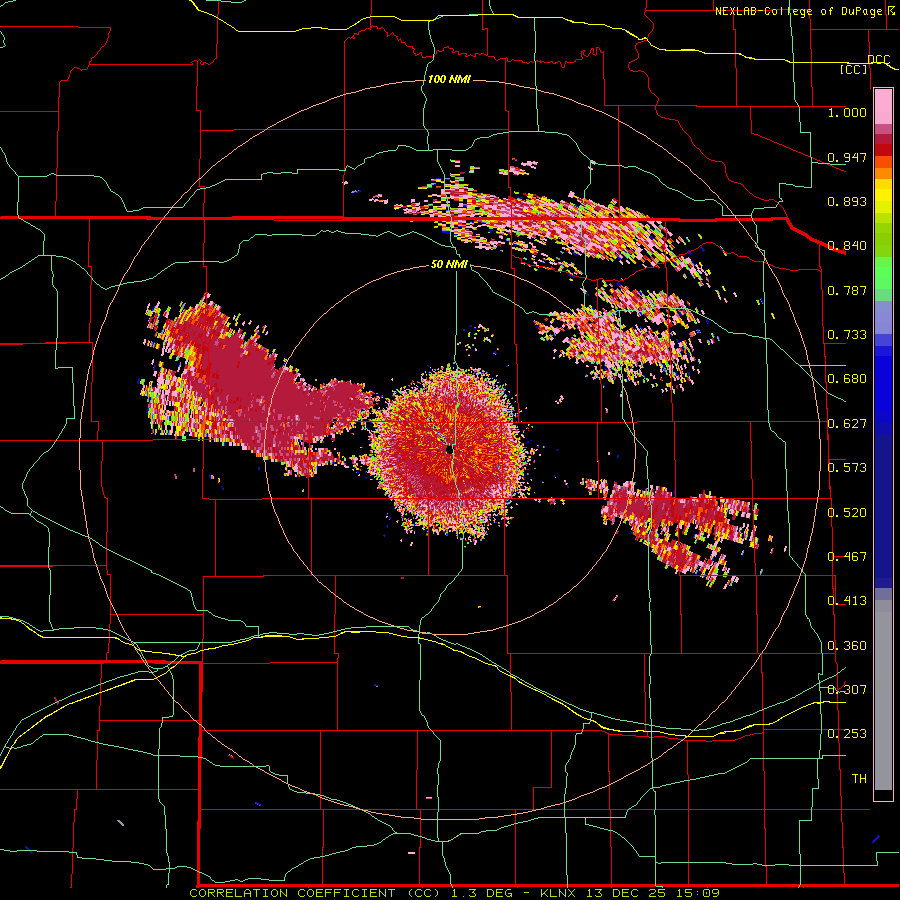Click the 0.360 color scale value
This screenshot has width=900, height=900.
pyautogui.click(x=847, y=646)
